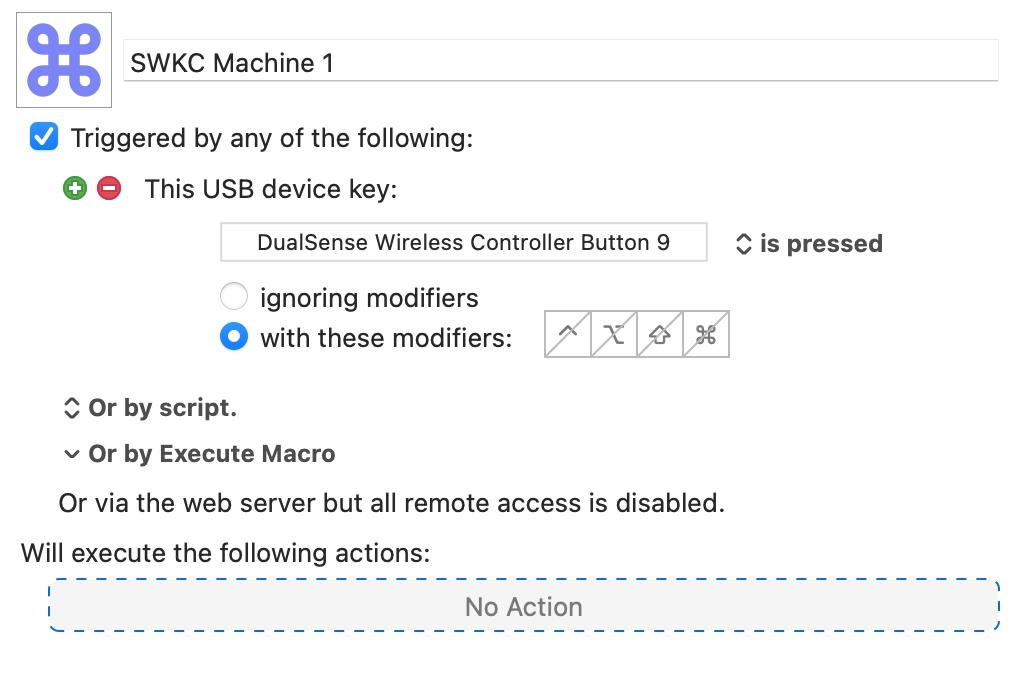This screenshot has height=688, width=1026.
Task: Disable the 'Triggered by any' checkbox
Action: pyautogui.click(x=44, y=137)
